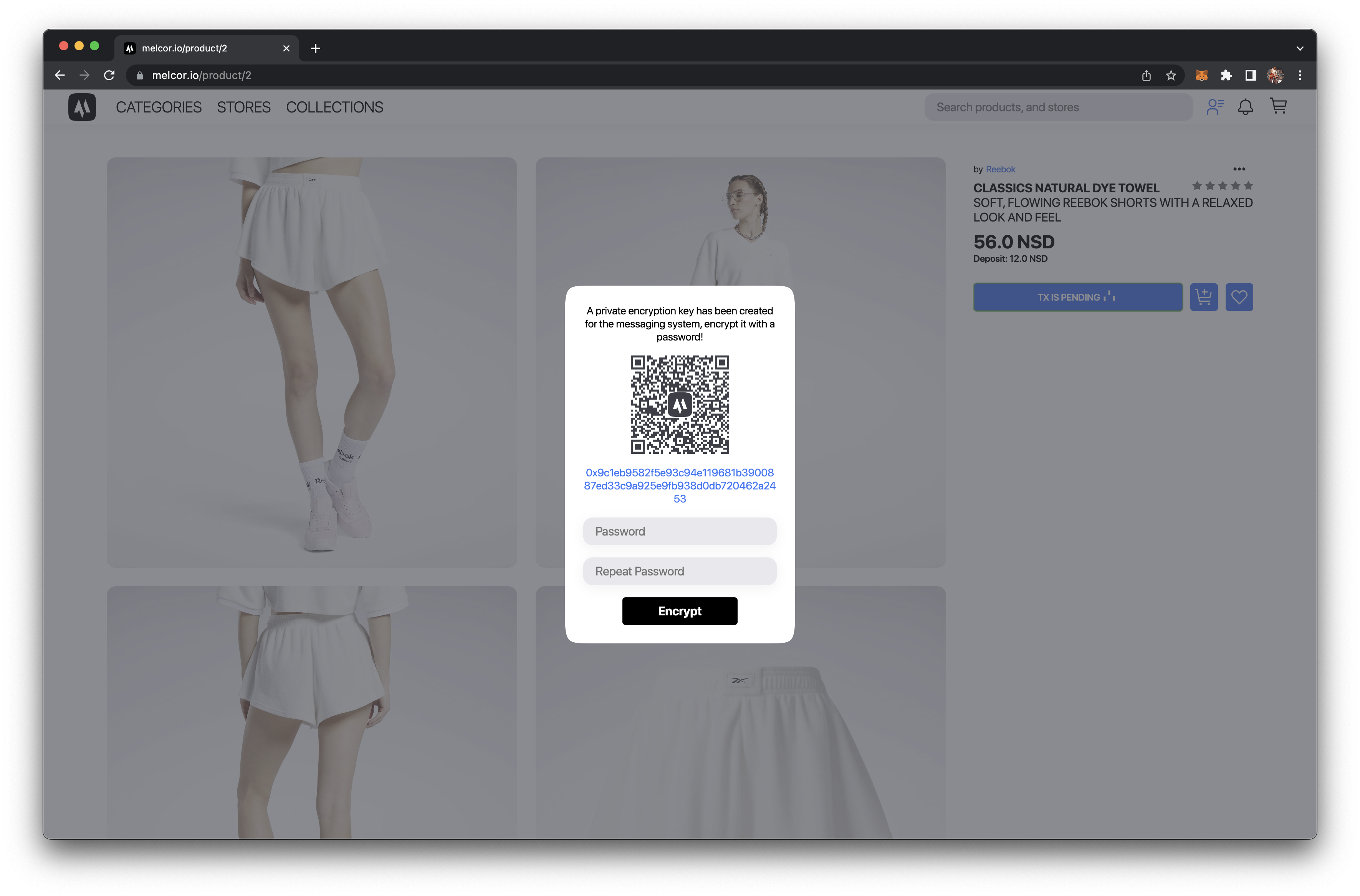Image resolution: width=1360 pixels, height=896 pixels.
Task: Open the STORES menu
Action: (x=243, y=107)
